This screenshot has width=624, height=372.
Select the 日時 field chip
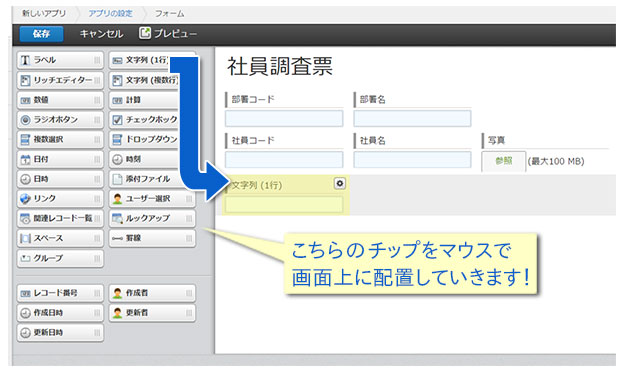click(60, 179)
